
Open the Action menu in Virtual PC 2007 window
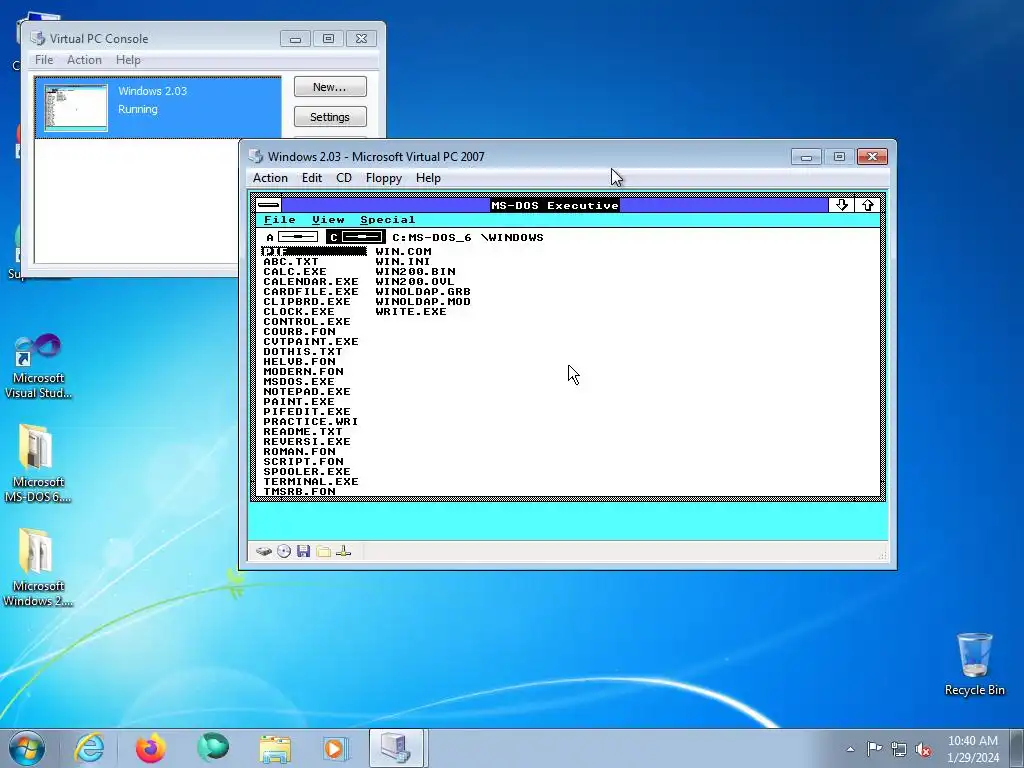click(270, 178)
